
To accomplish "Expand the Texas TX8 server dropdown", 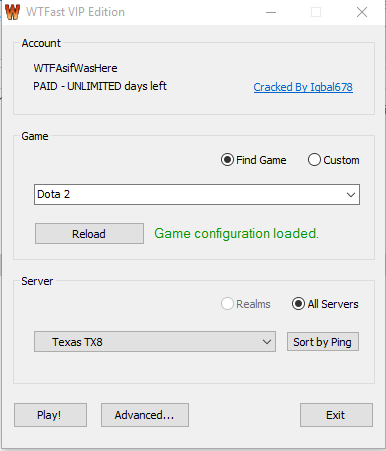I will click(155, 342).
